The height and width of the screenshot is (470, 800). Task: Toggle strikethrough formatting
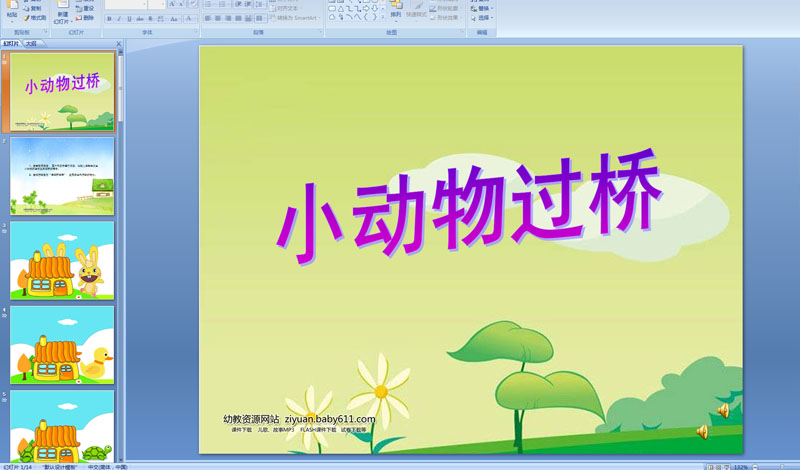(x=140, y=19)
